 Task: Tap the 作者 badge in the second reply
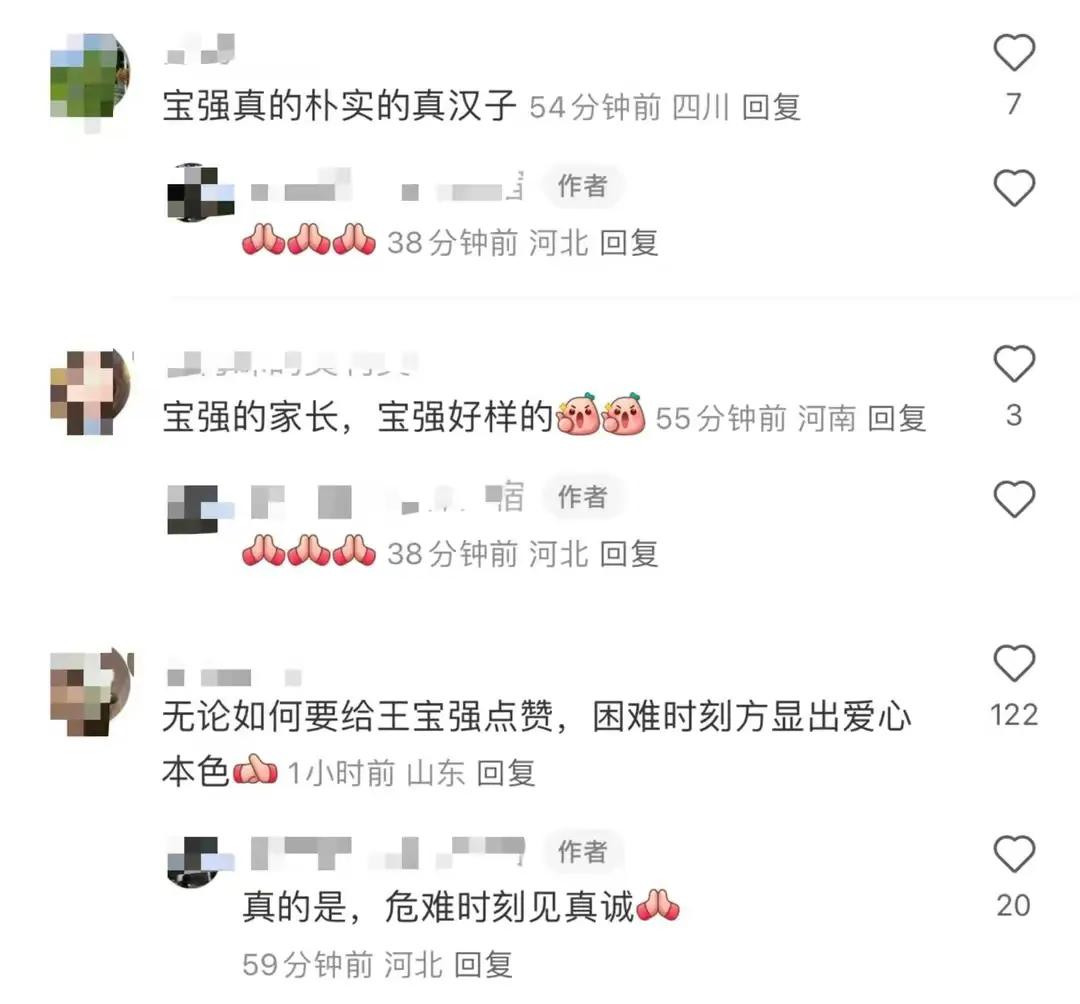583,496
